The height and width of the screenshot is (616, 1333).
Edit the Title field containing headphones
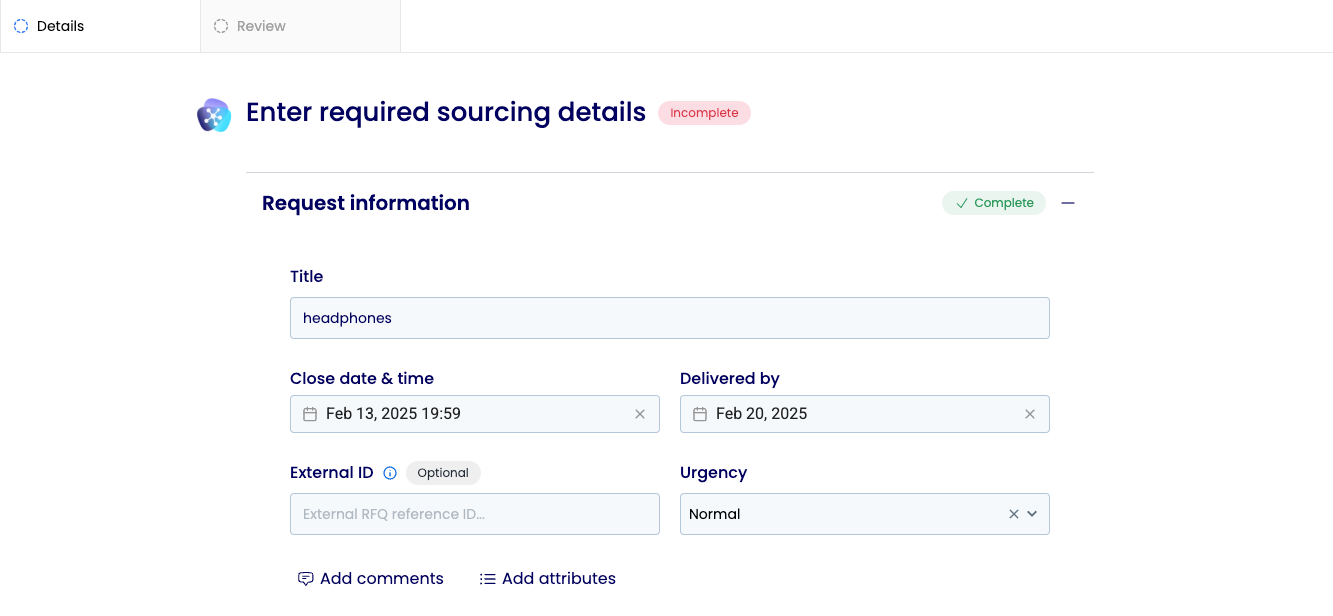[x=670, y=318]
